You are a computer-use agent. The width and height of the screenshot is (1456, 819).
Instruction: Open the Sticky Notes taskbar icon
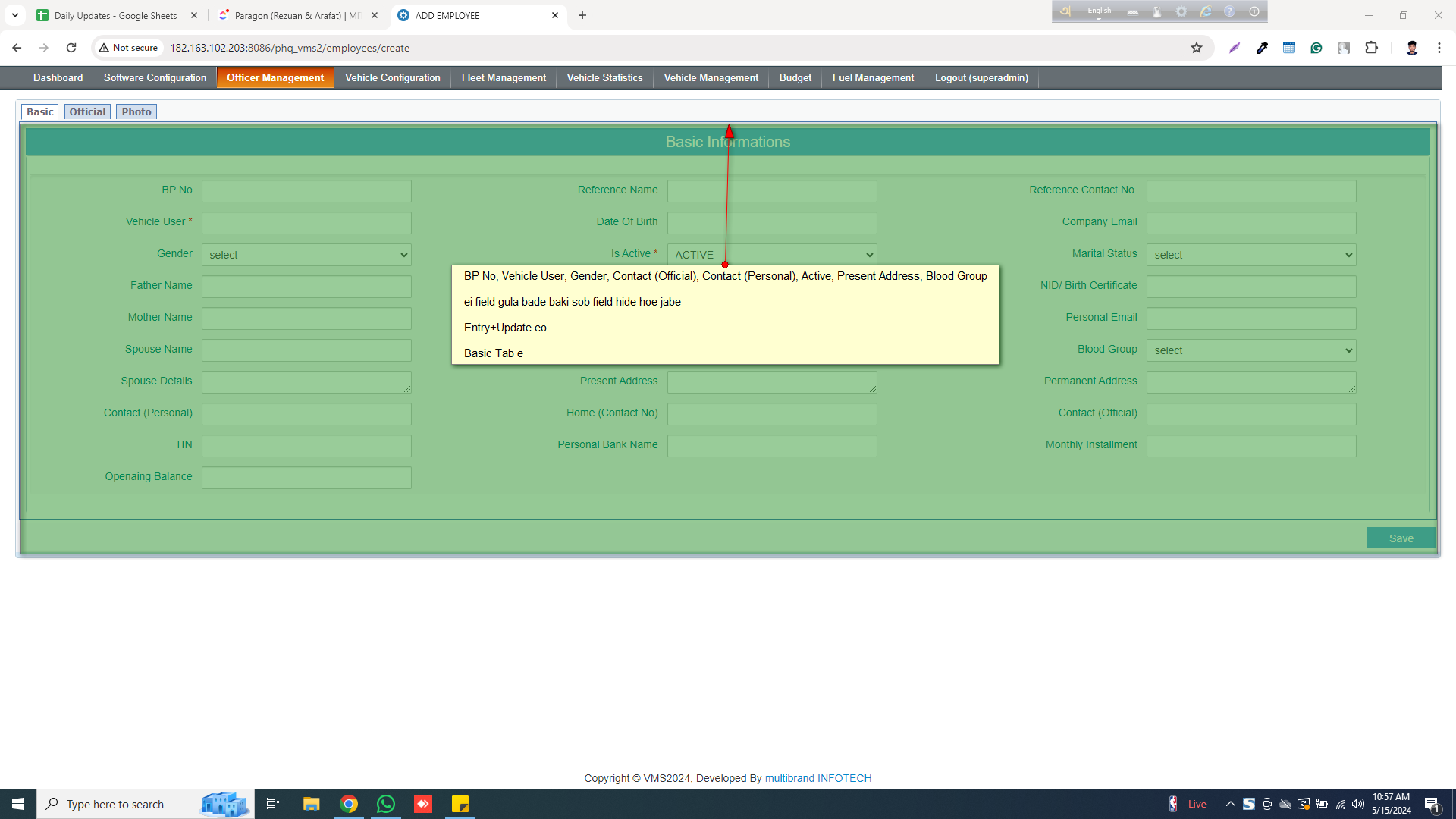point(460,804)
